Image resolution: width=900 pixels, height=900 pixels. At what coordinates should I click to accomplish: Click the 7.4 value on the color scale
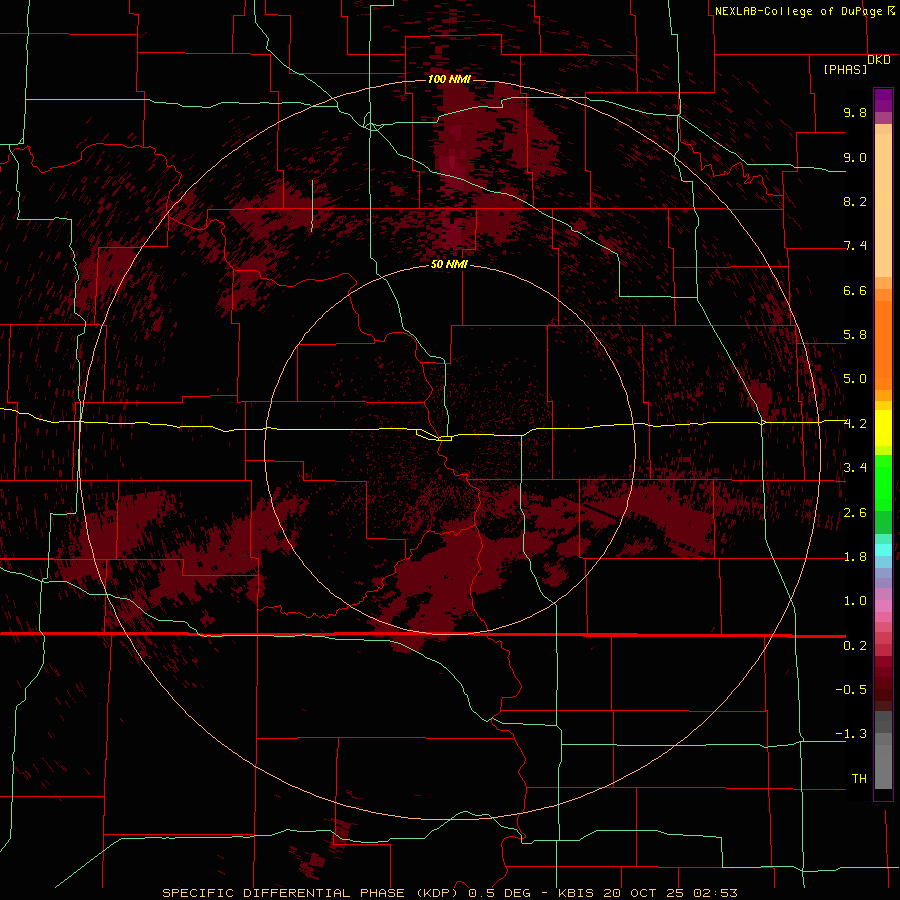pos(855,246)
